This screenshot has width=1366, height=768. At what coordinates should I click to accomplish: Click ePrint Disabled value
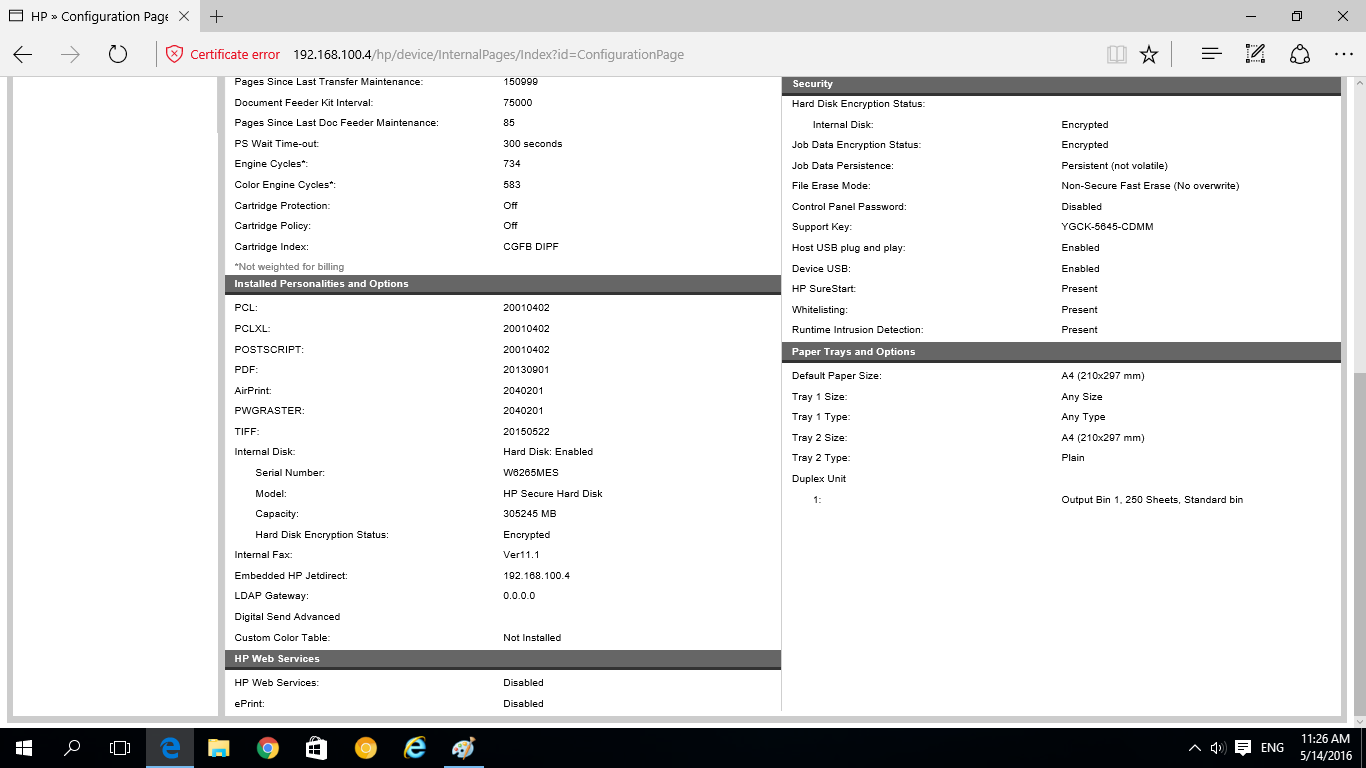523,704
